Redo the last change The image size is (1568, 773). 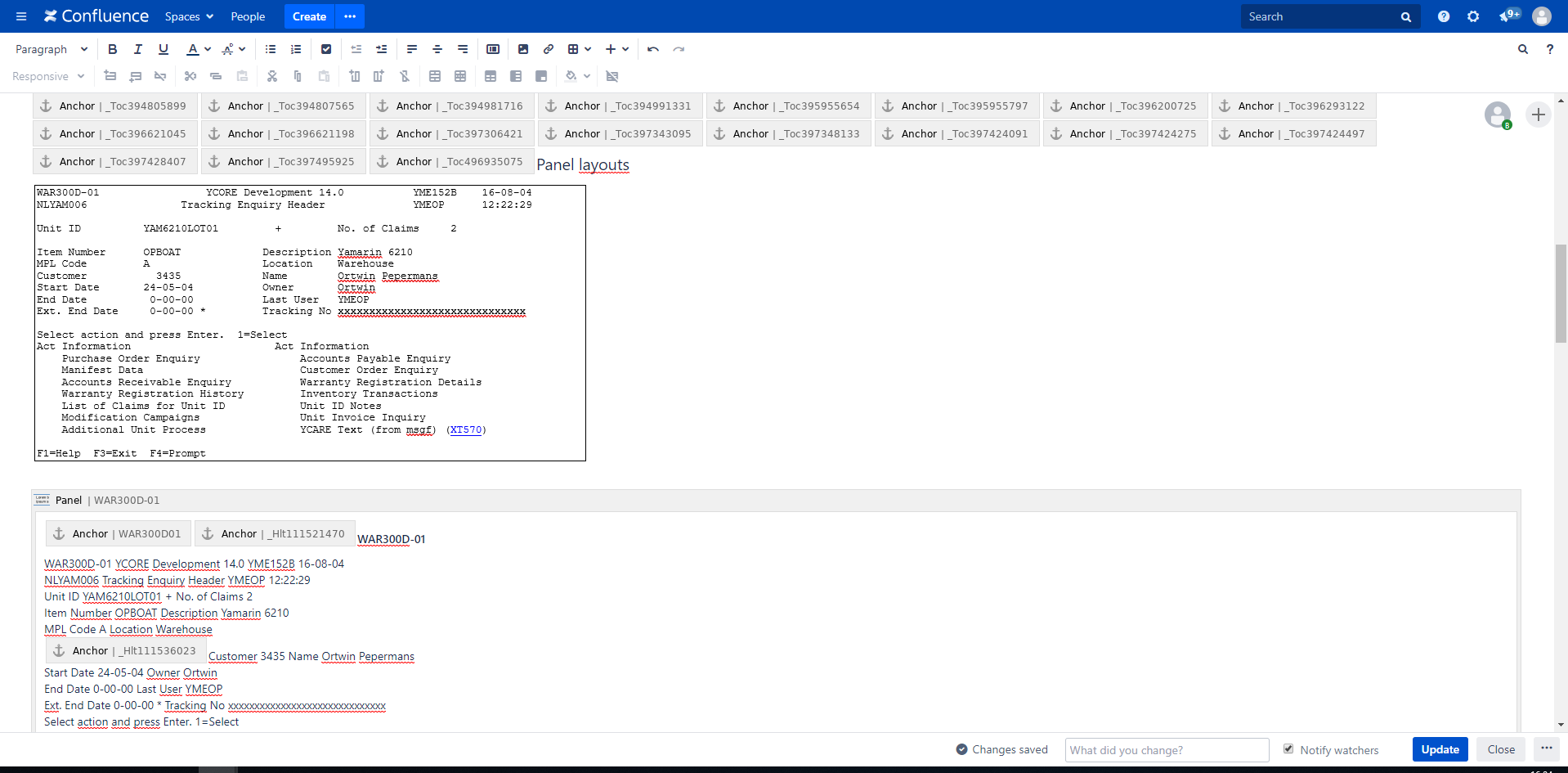pos(679,49)
